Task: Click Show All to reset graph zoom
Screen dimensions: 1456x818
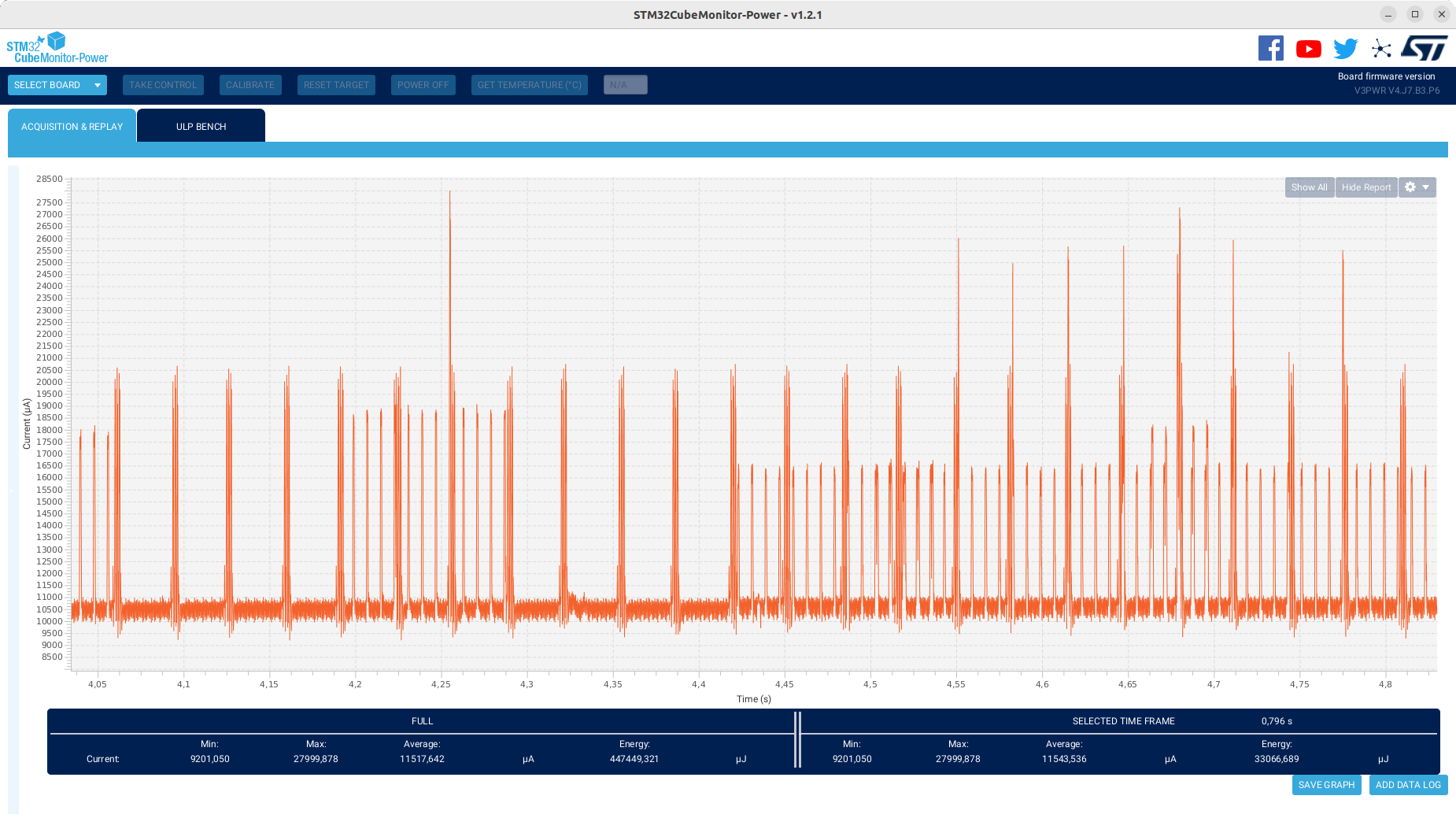Action: pos(1310,187)
